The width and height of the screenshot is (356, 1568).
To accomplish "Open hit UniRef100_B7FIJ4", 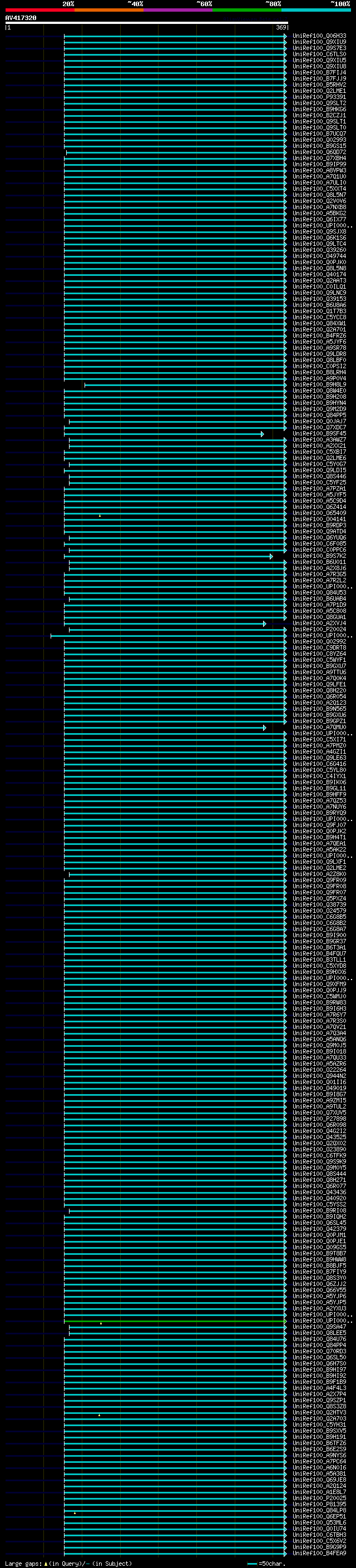I will [319, 72].
